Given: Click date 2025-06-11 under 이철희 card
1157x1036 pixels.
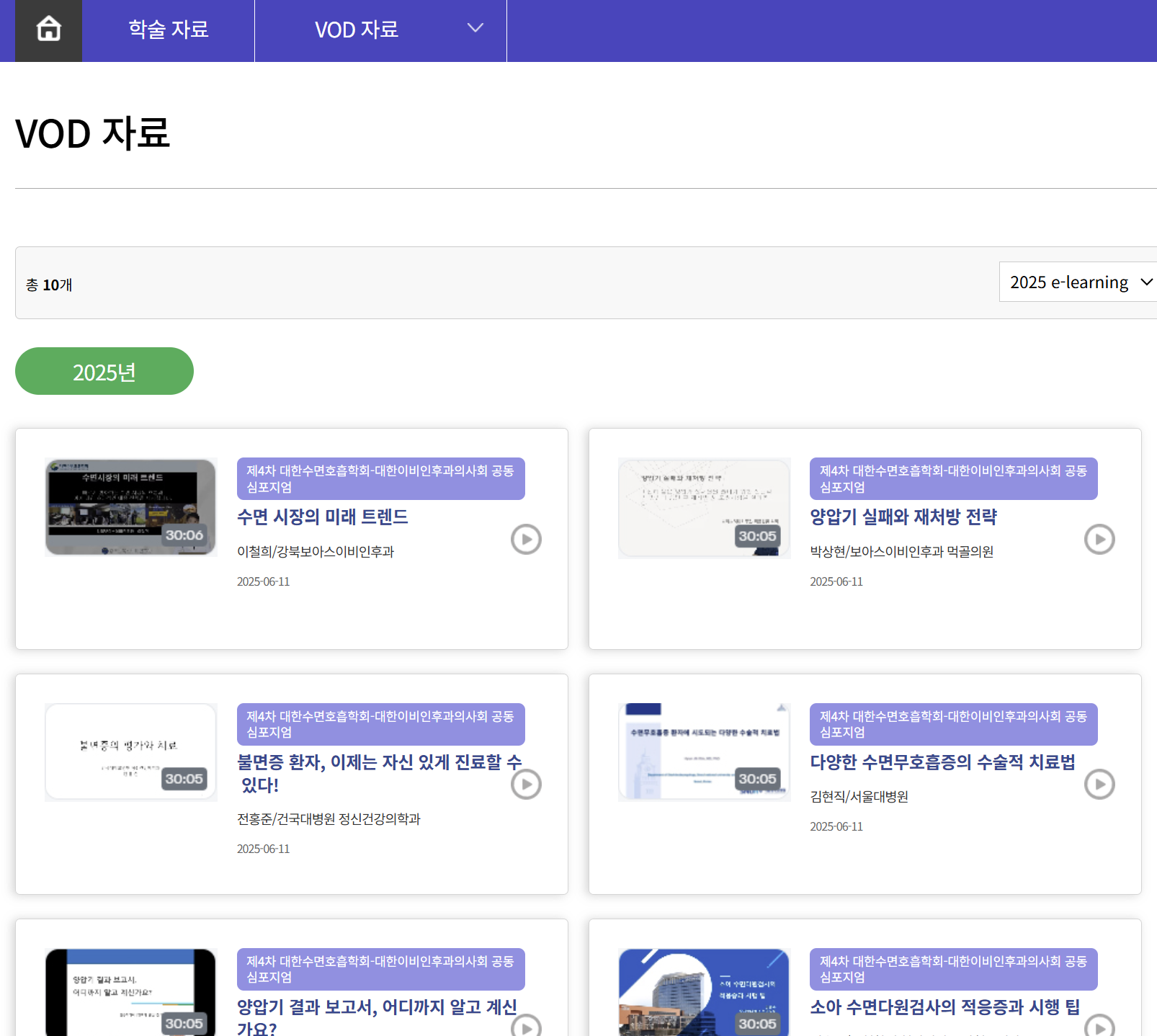Looking at the screenshot, I should pos(263,581).
